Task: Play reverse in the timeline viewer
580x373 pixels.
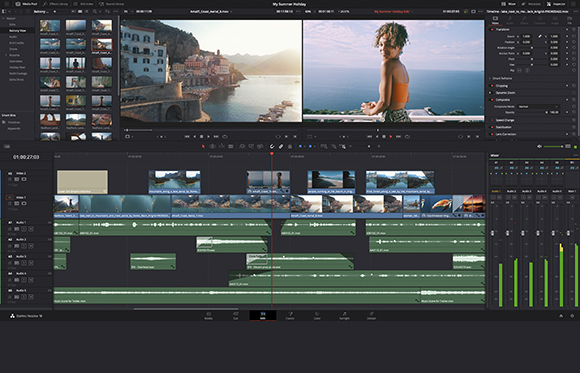Action: point(377,137)
